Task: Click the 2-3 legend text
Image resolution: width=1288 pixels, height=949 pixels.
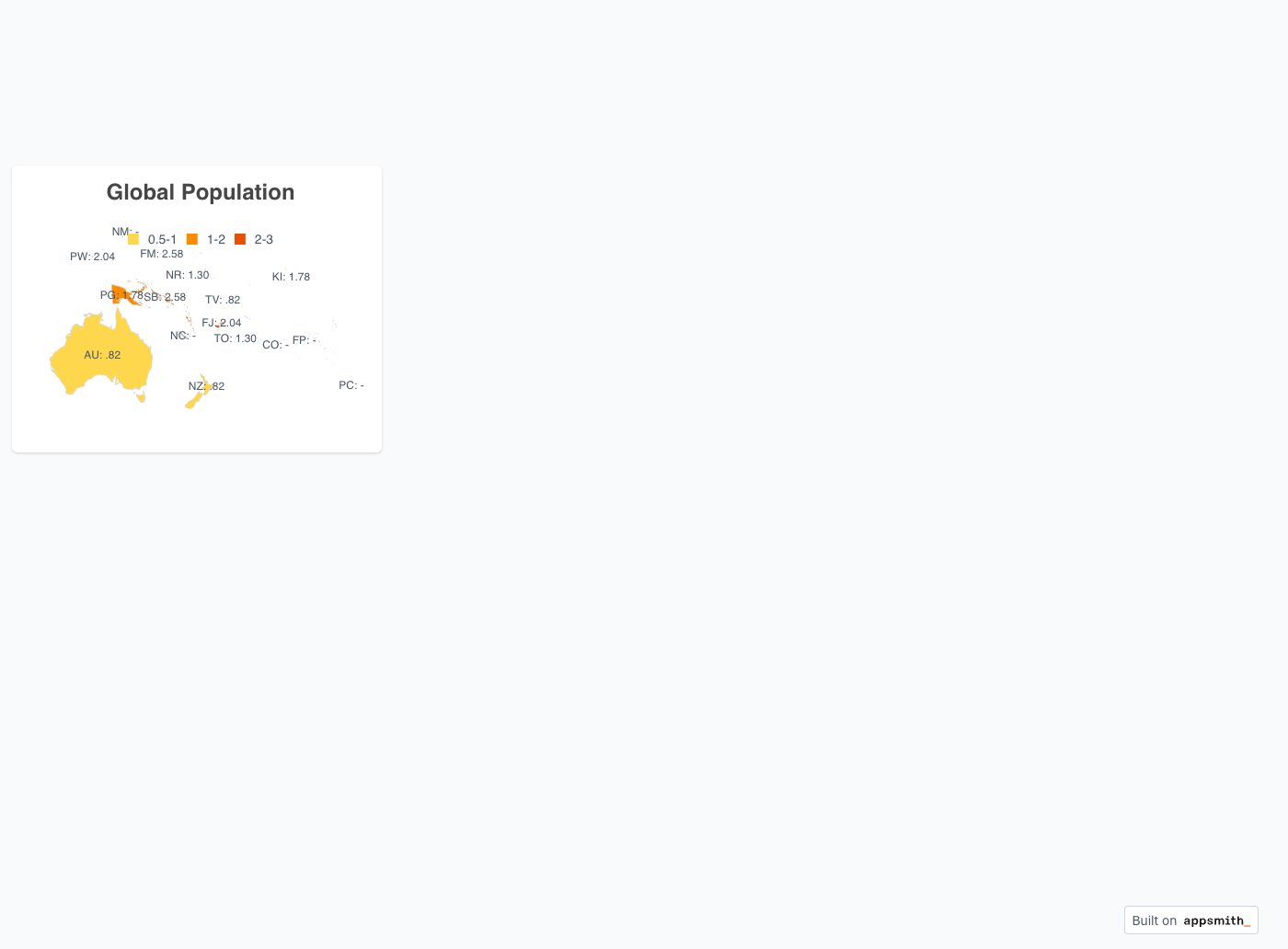Action: pyautogui.click(x=264, y=239)
